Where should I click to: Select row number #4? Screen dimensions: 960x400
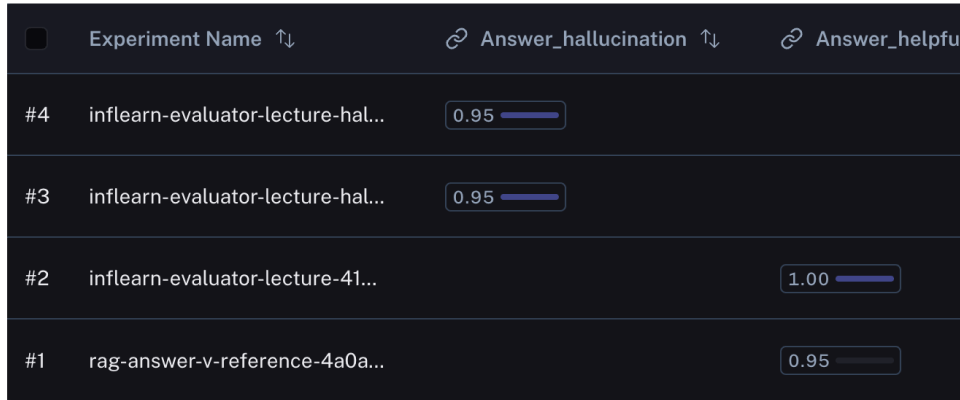point(37,115)
